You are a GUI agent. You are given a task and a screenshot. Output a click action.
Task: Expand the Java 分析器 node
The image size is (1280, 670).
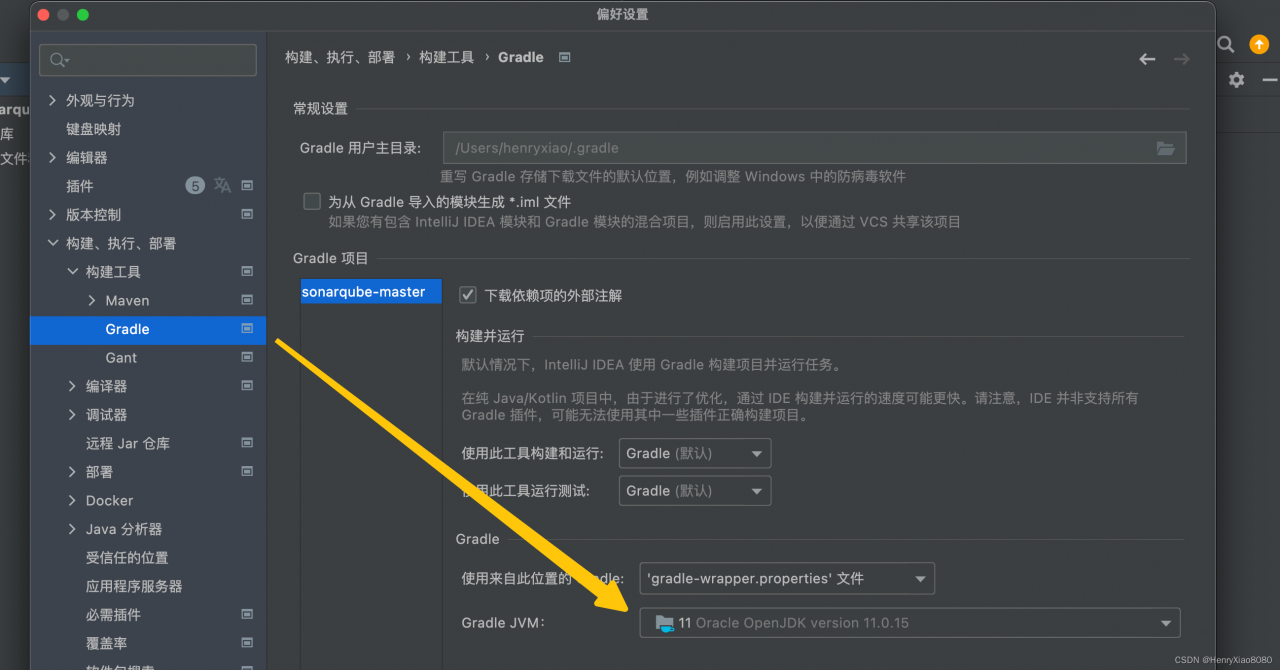73,529
